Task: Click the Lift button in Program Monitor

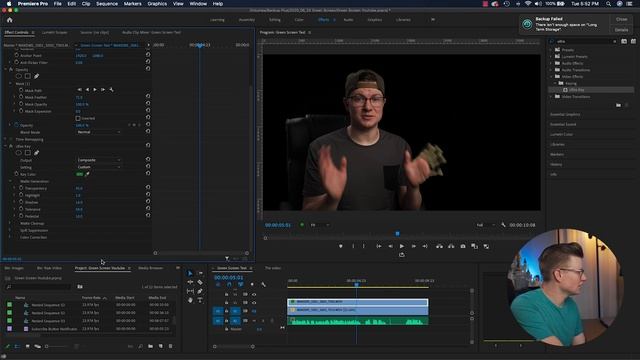Action: (x=439, y=246)
